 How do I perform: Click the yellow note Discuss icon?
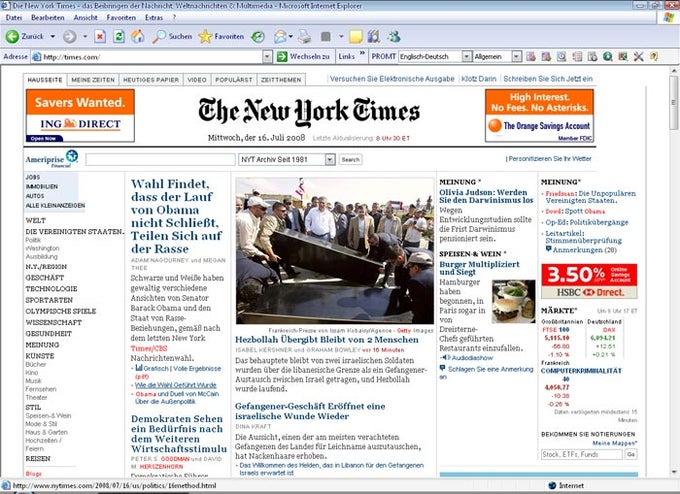(x=356, y=37)
